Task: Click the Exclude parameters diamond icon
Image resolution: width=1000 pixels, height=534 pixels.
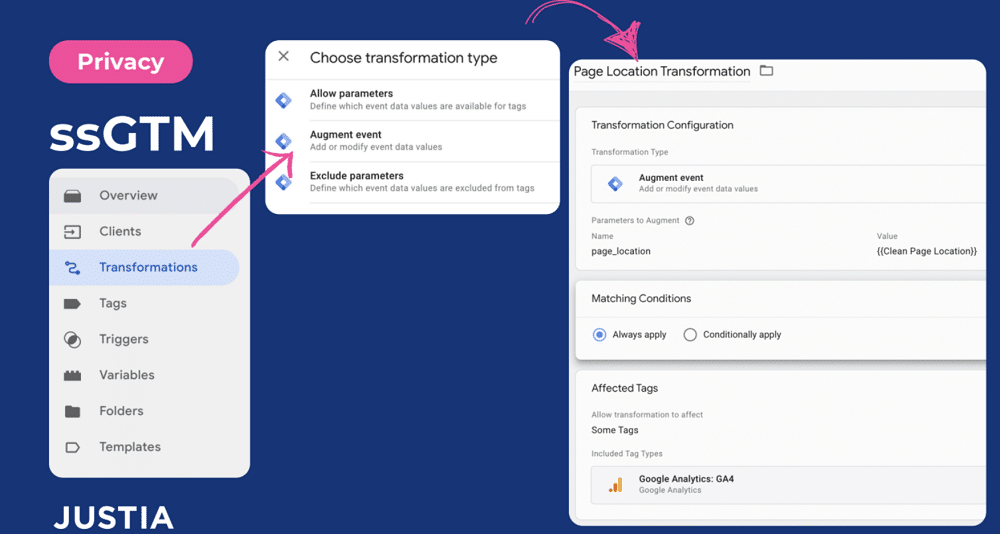Action: (283, 182)
